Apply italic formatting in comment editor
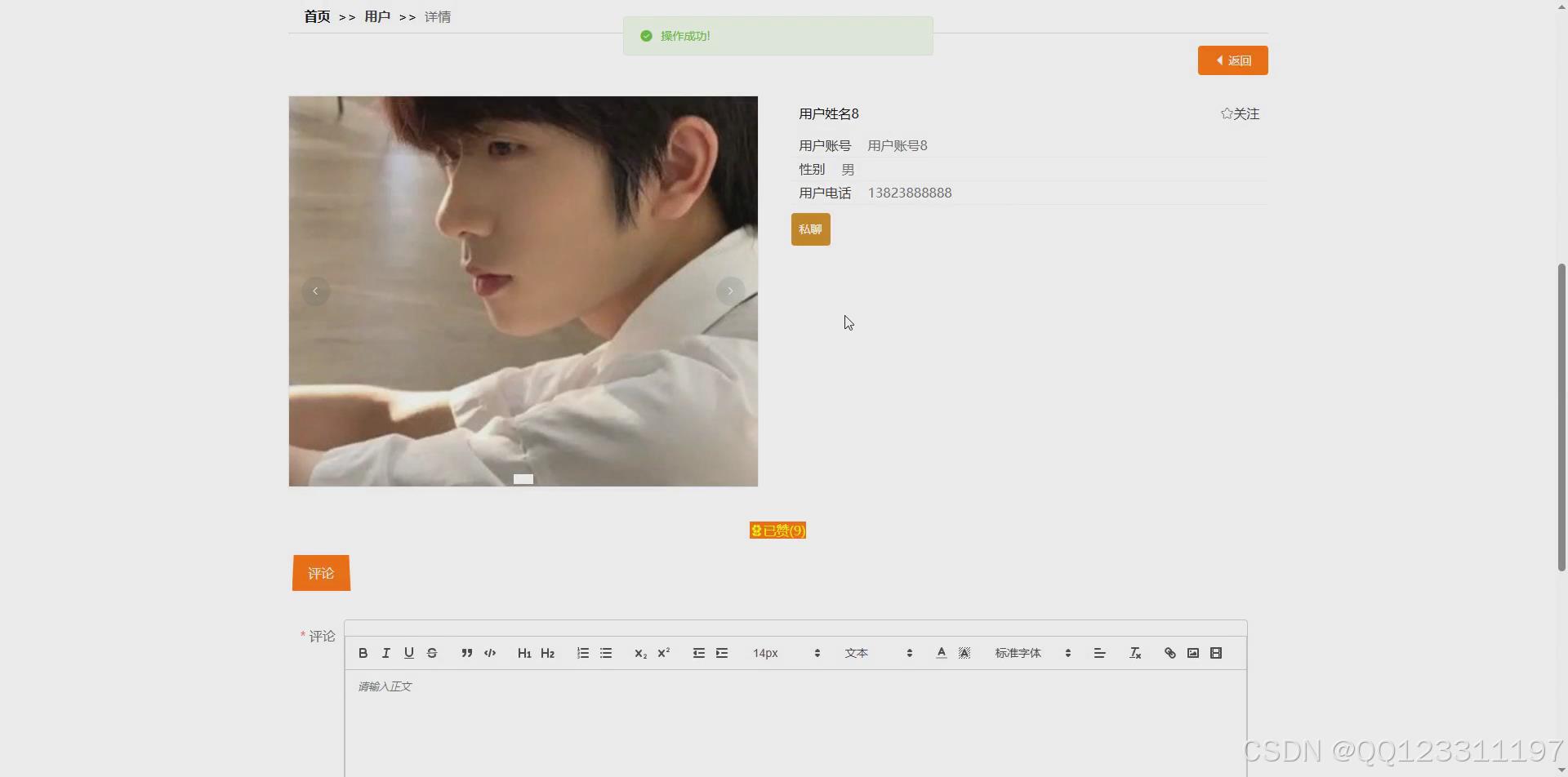 (x=386, y=653)
